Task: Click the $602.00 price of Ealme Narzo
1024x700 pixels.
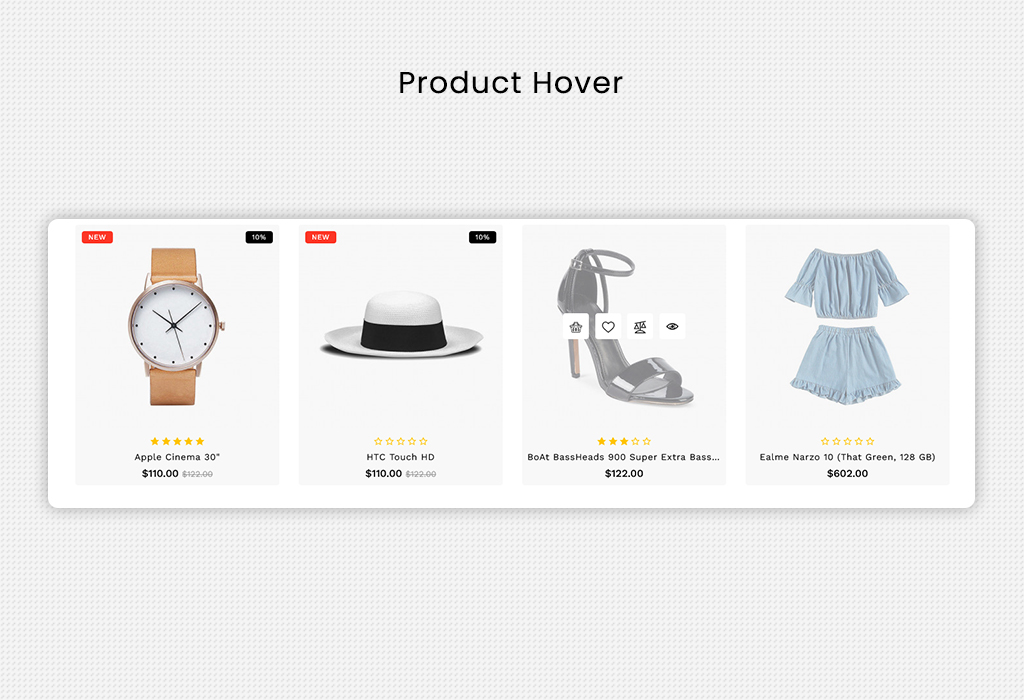Action: [x=847, y=473]
